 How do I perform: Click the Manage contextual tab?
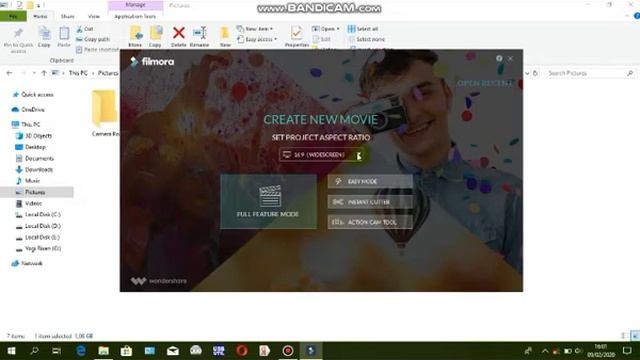136,5
